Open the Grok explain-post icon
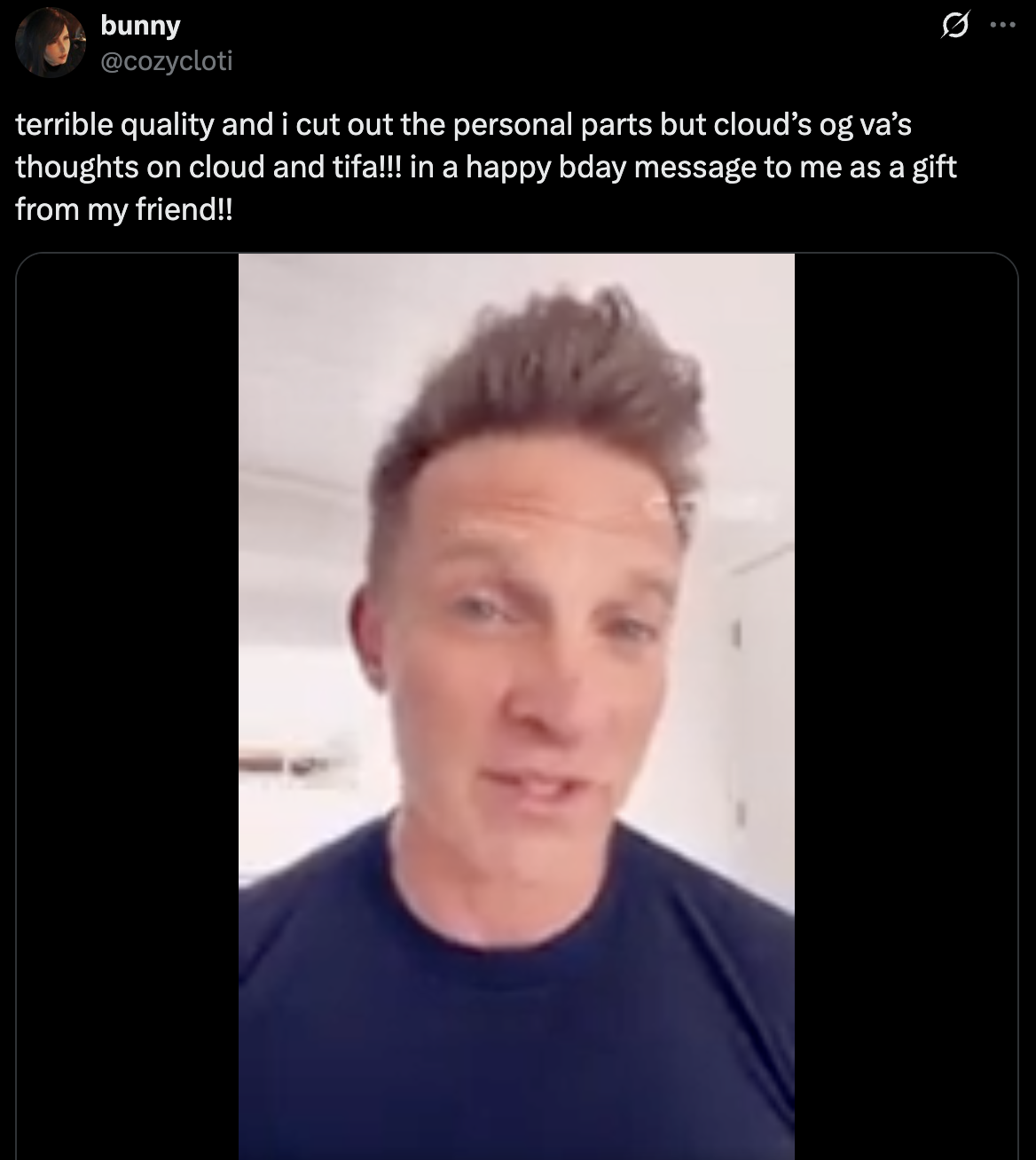The height and width of the screenshot is (1160, 1036). pyautogui.click(x=954, y=27)
